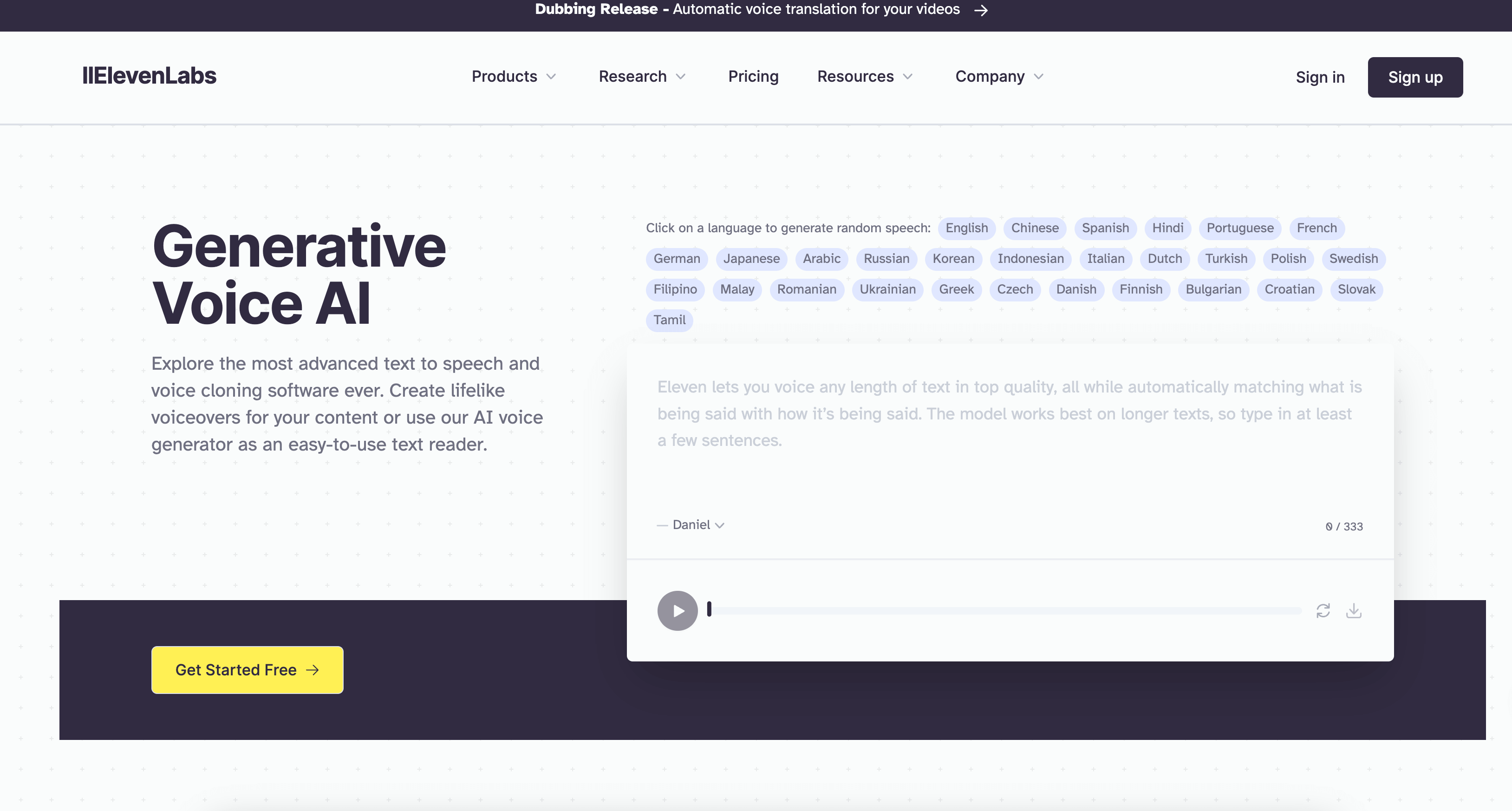Click the ElevenLabs logo
Viewport: 1512px width, 811px height.
[x=149, y=75]
